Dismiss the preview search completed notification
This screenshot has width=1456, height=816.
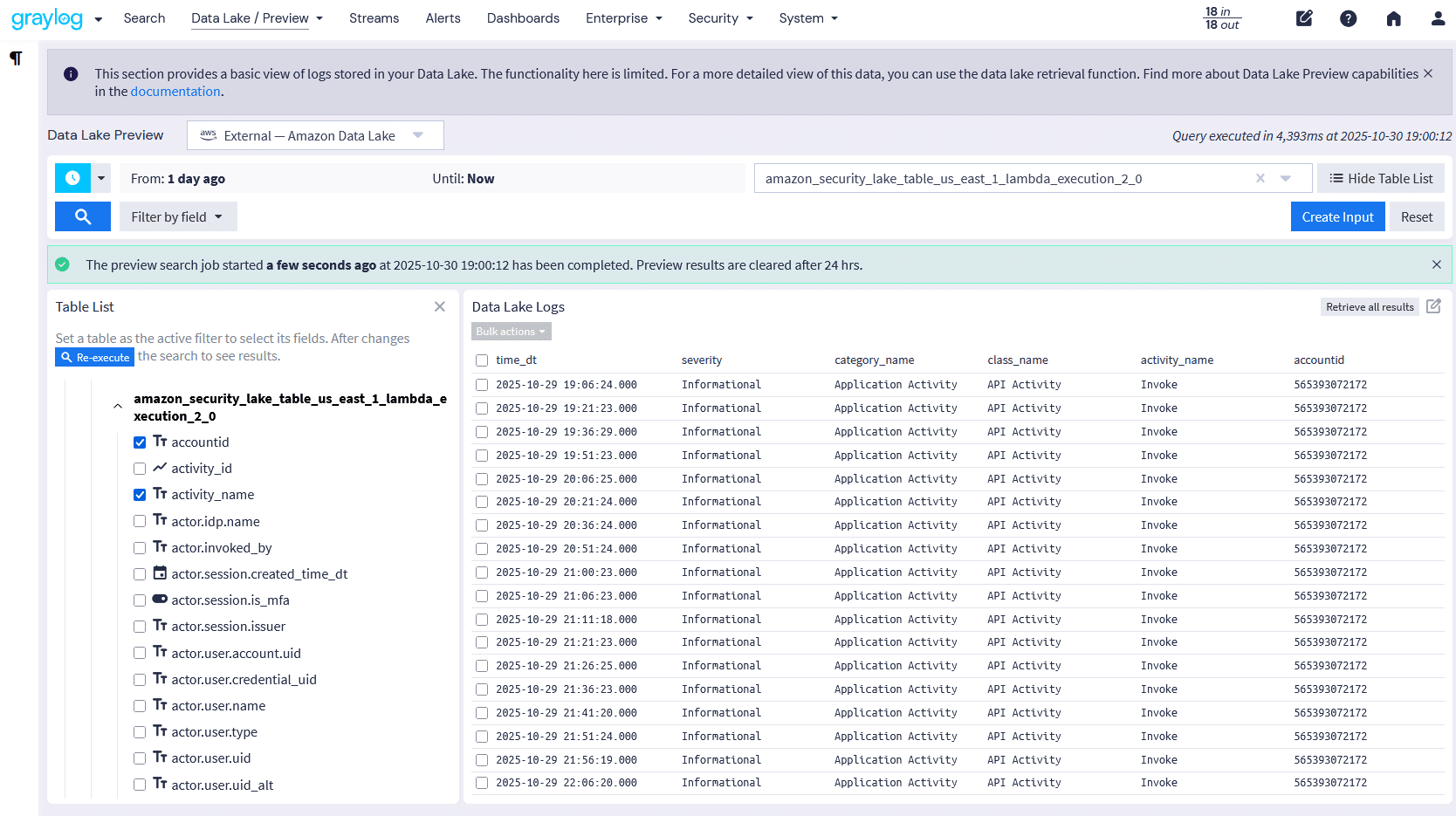point(1436,264)
